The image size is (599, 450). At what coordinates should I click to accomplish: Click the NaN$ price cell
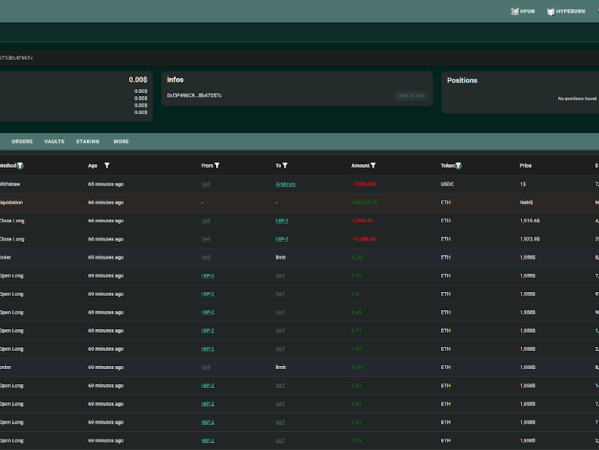526,202
